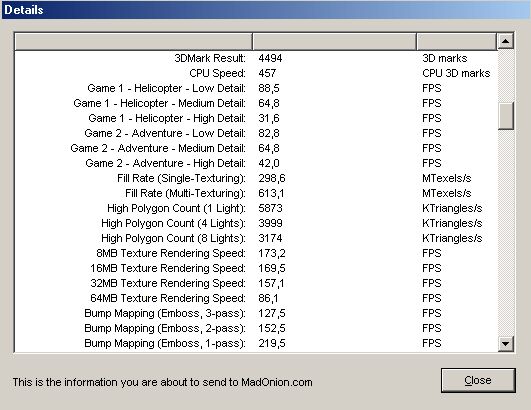Select High Polygon Count (8 Lights) row
The width and height of the screenshot is (531, 410).
(256, 238)
